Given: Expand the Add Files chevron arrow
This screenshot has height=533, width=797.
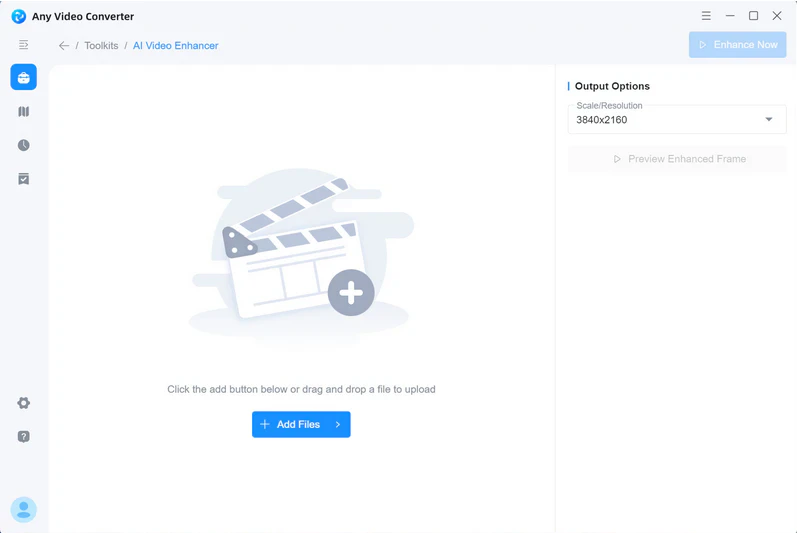Looking at the screenshot, I should pyautogui.click(x=338, y=425).
